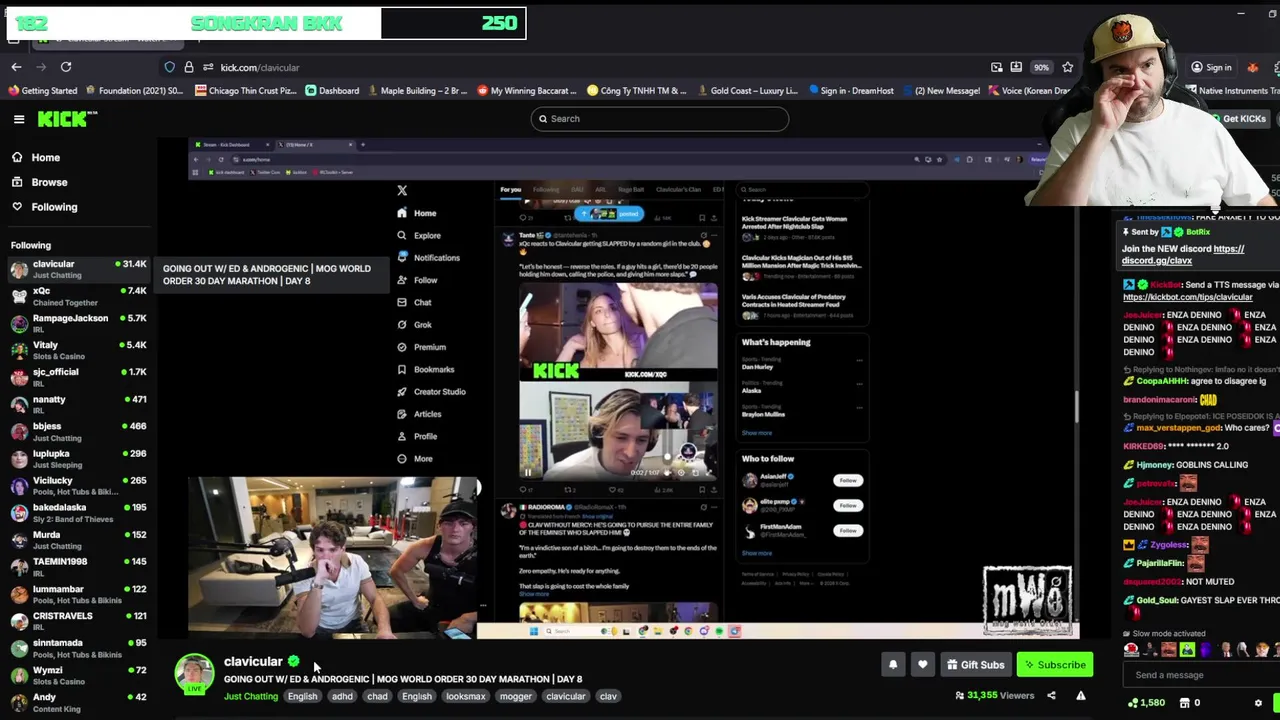Open the Sign in - DreamHost bookmark
This screenshot has height=720, width=1280.
click(850, 91)
